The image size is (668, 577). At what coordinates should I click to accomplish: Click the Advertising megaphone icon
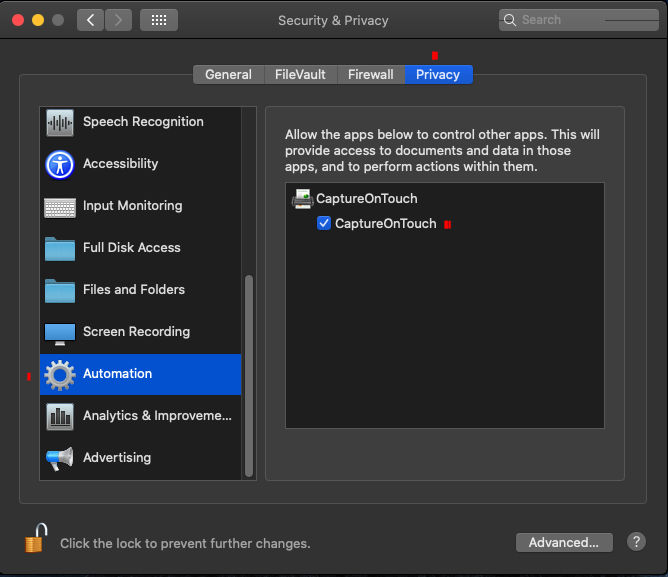coord(60,458)
